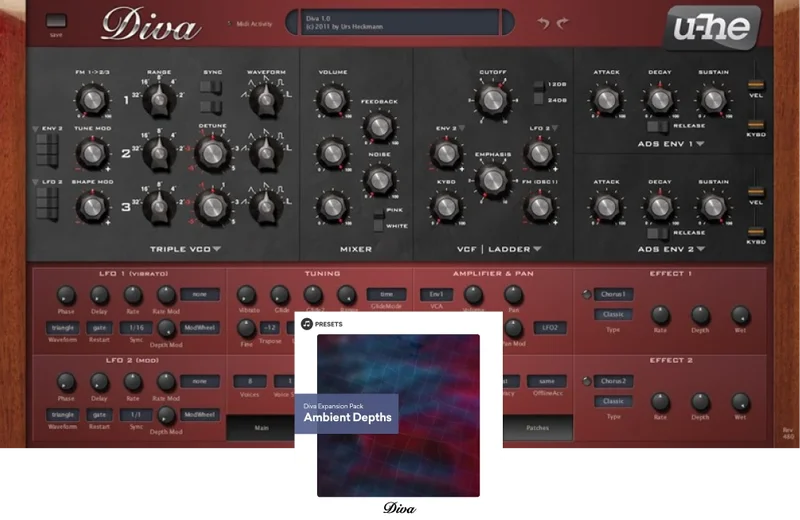Click the Tune Mod knob
The image size is (800, 520).
[x=92, y=153]
